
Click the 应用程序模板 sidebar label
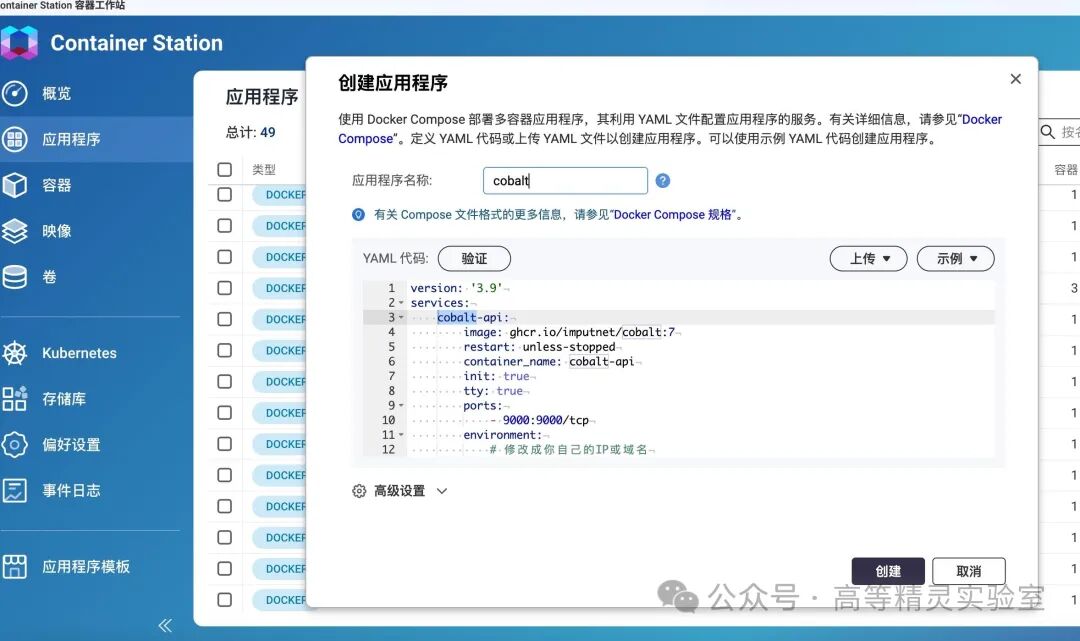(x=86, y=567)
